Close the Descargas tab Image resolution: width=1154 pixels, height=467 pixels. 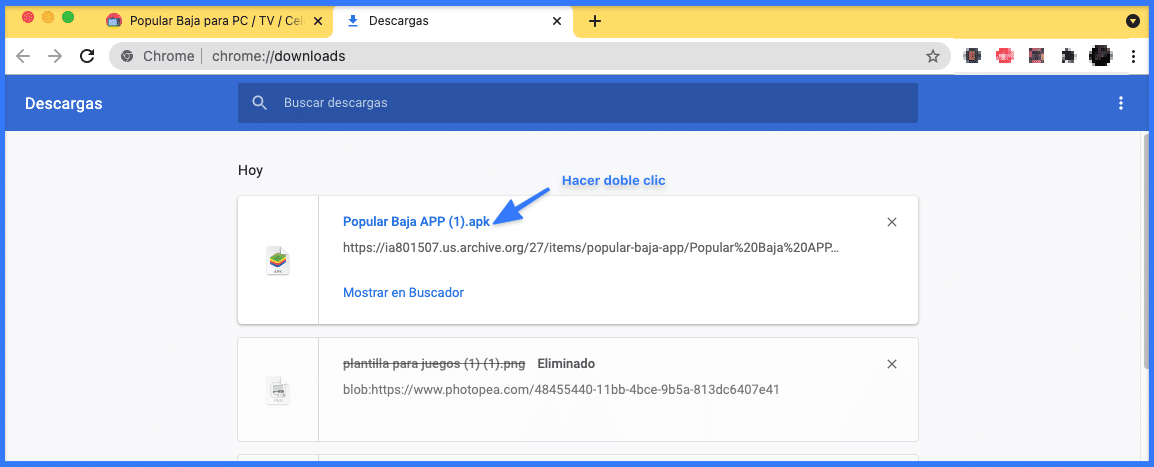pos(557,21)
